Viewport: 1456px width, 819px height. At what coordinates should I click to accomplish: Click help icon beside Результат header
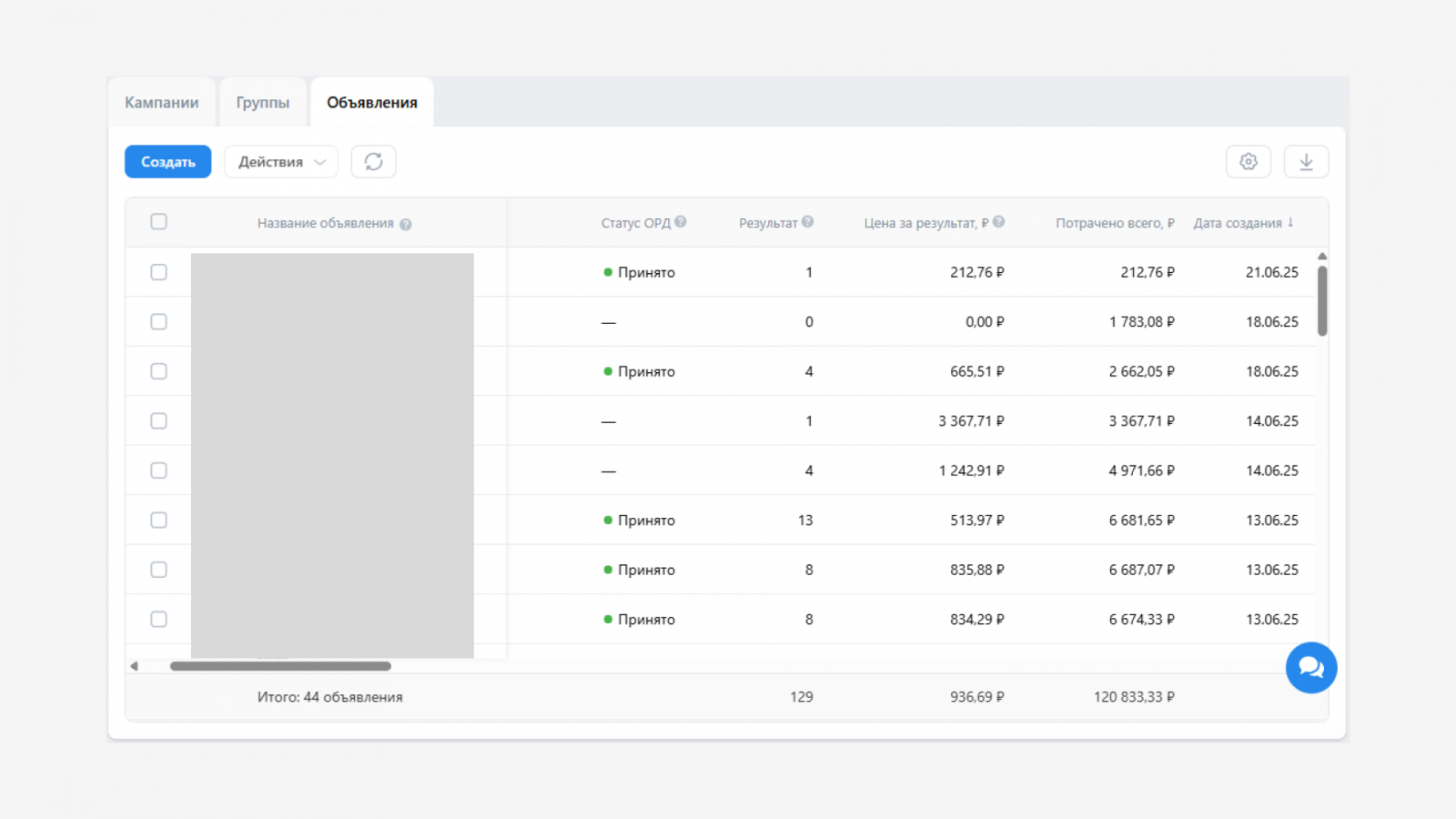coord(807,222)
